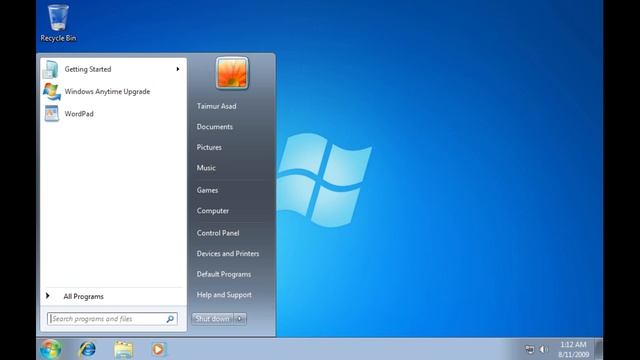The image size is (640, 360).
Task: Select Windows Anytime Upgrade entry text
Action: pyautogui.click(x=107, y=91)
